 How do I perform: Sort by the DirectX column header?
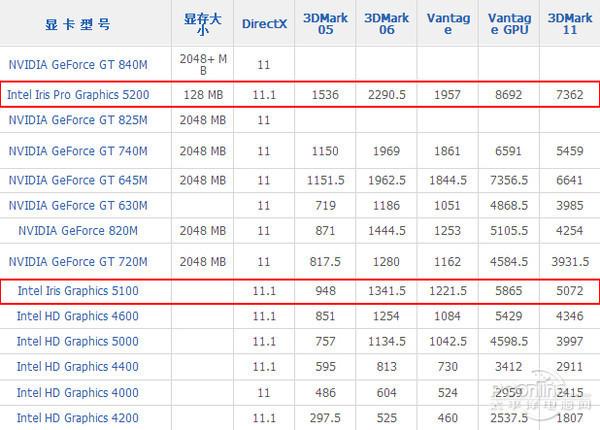click(264, 24)
